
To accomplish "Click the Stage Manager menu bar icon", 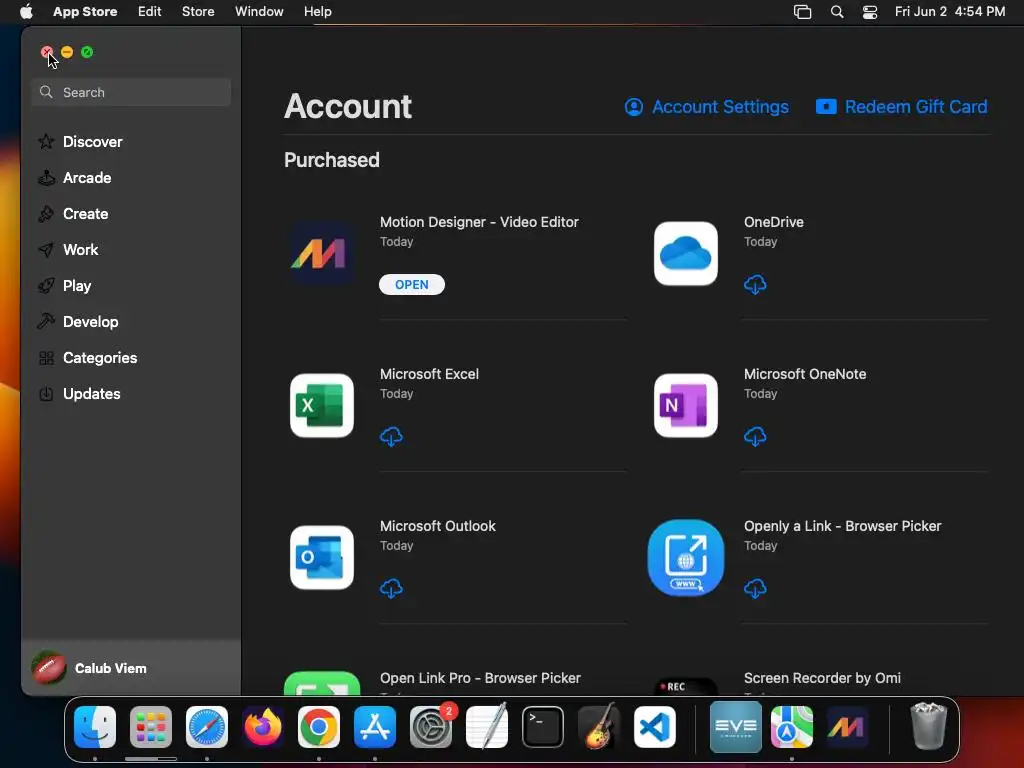I will click(x=802, y=12).
